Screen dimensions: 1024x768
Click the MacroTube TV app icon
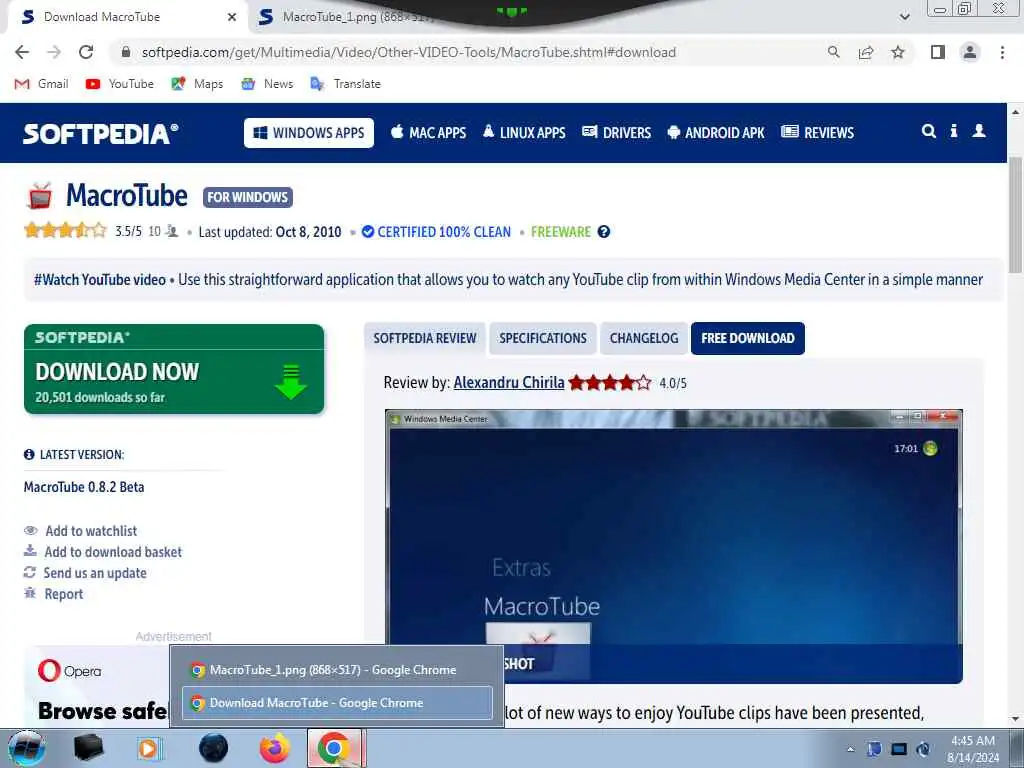40,196
